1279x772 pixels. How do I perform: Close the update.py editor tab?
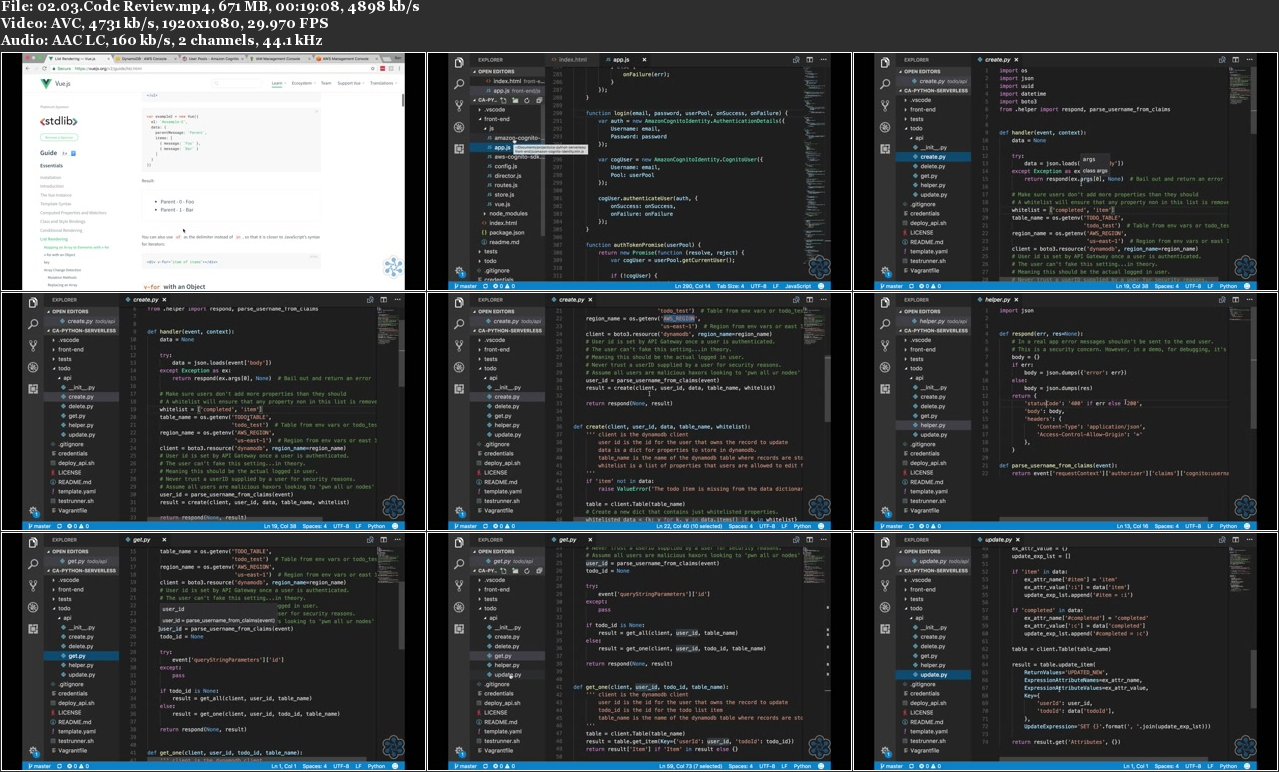click(x=1018, y=539)
